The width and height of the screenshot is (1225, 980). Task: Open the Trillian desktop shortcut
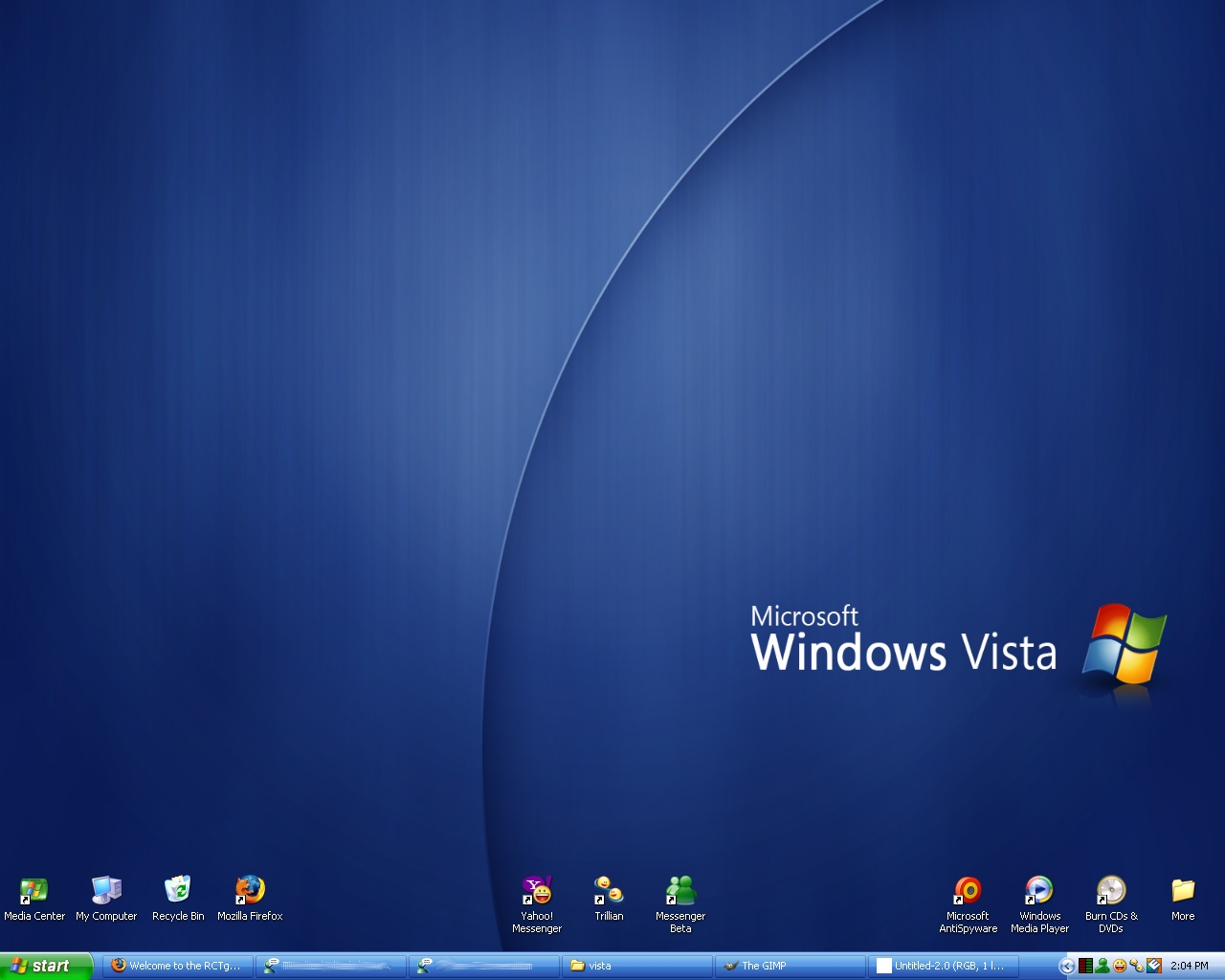point(609,891)
